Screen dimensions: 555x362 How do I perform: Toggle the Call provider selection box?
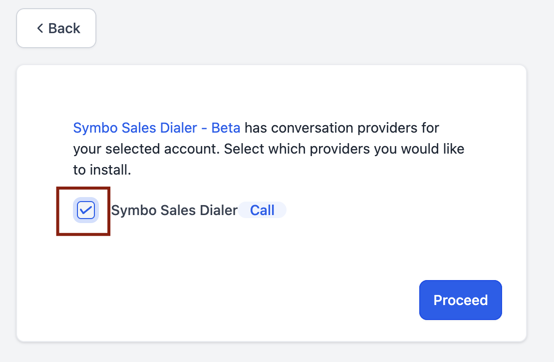click(x=86, y=210)
